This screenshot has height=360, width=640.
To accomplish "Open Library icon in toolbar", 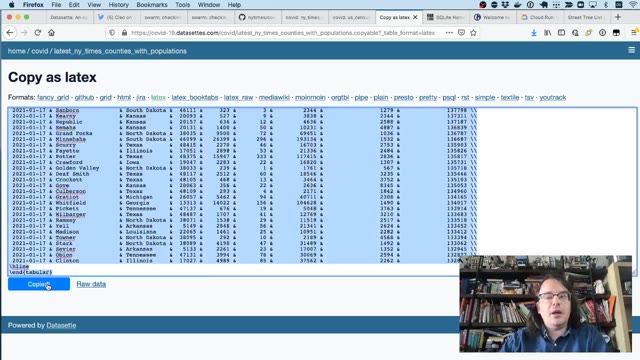I will 547,33.
